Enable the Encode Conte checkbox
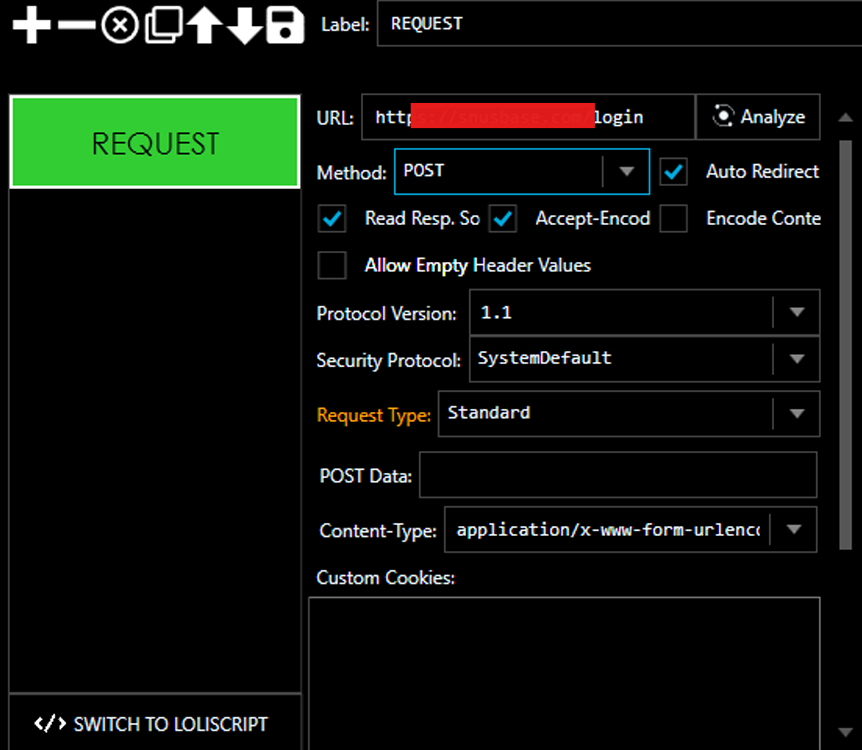This screenshot has width=862, height=750. (x=673, y=218)
